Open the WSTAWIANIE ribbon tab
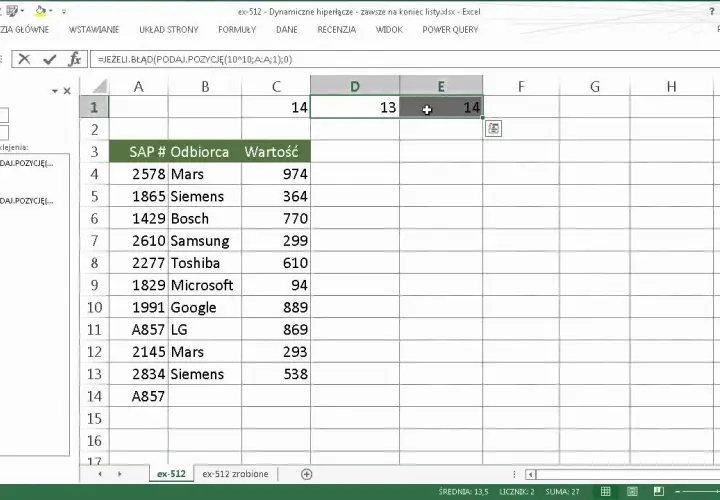 point(94,30)
